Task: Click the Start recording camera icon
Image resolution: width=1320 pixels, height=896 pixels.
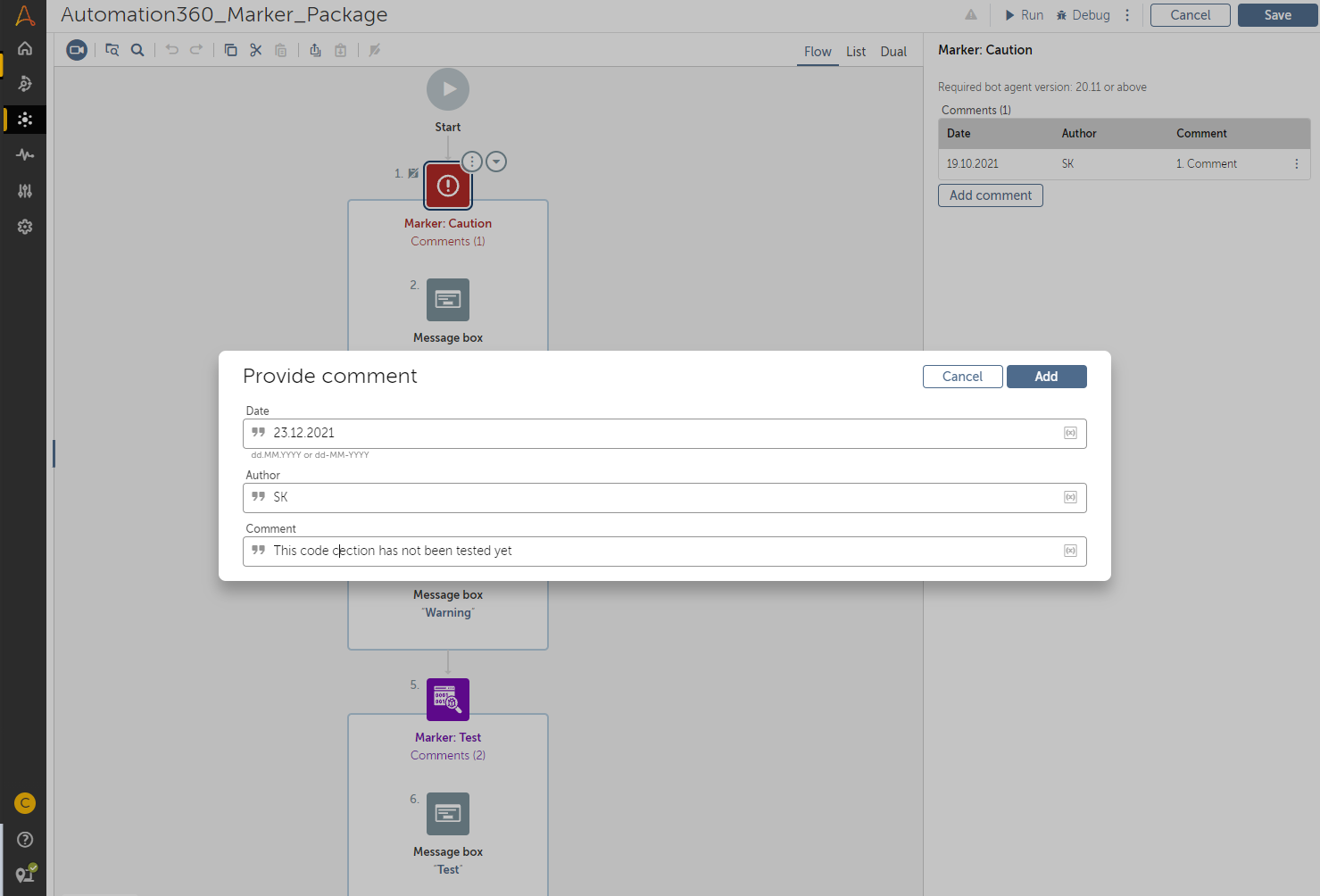Action: (x=78, y=50)
